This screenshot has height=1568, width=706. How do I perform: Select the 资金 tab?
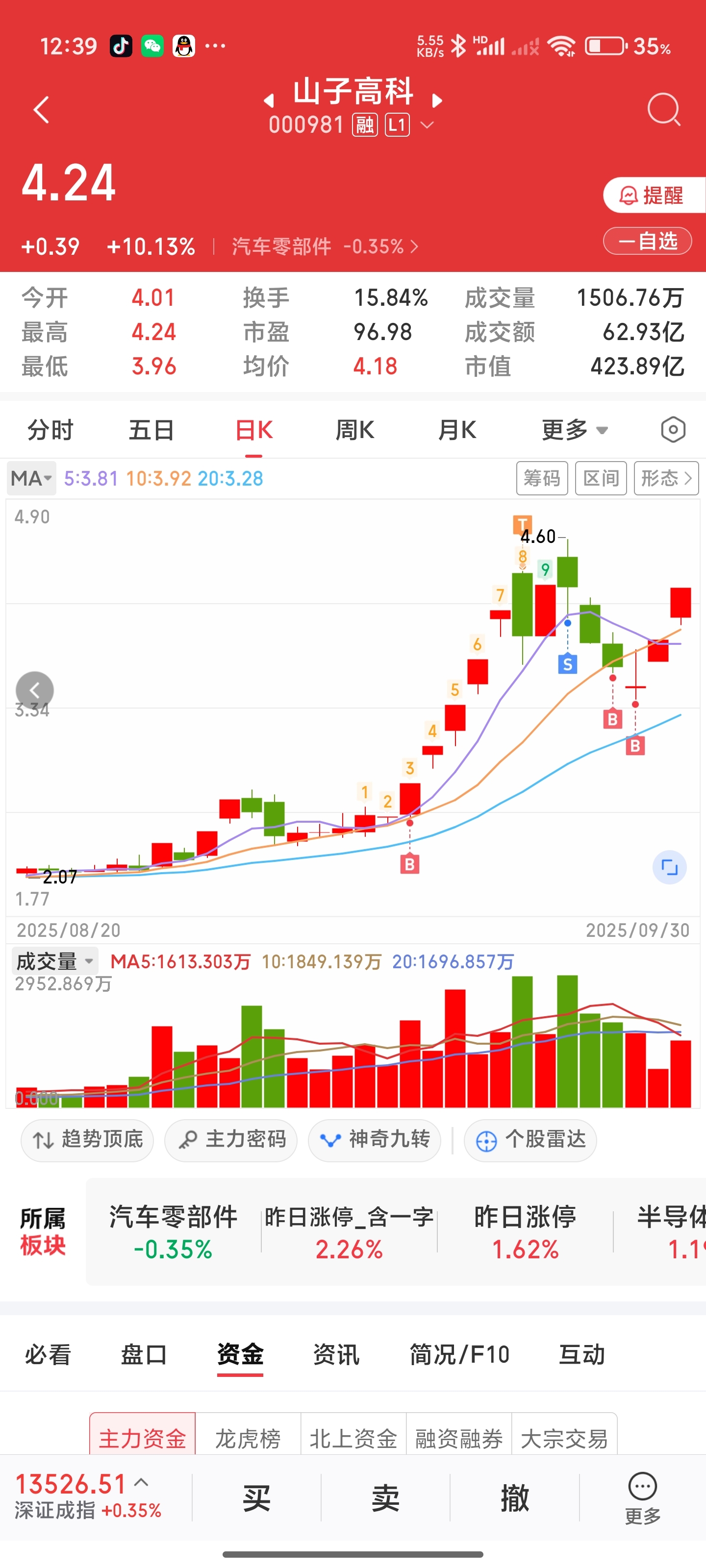point(240,1355)
